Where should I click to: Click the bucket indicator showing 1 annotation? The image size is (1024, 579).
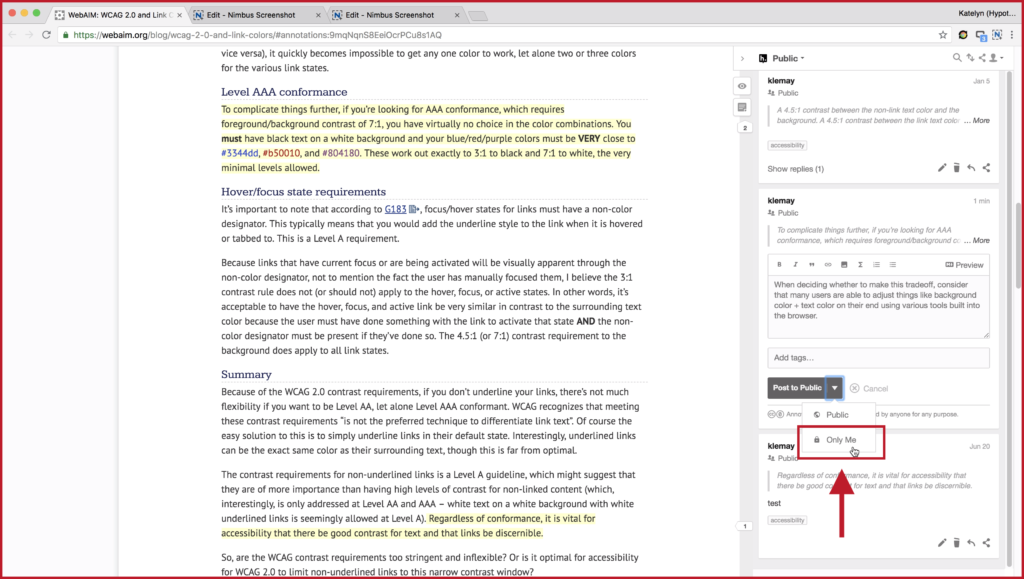point(744,526)
